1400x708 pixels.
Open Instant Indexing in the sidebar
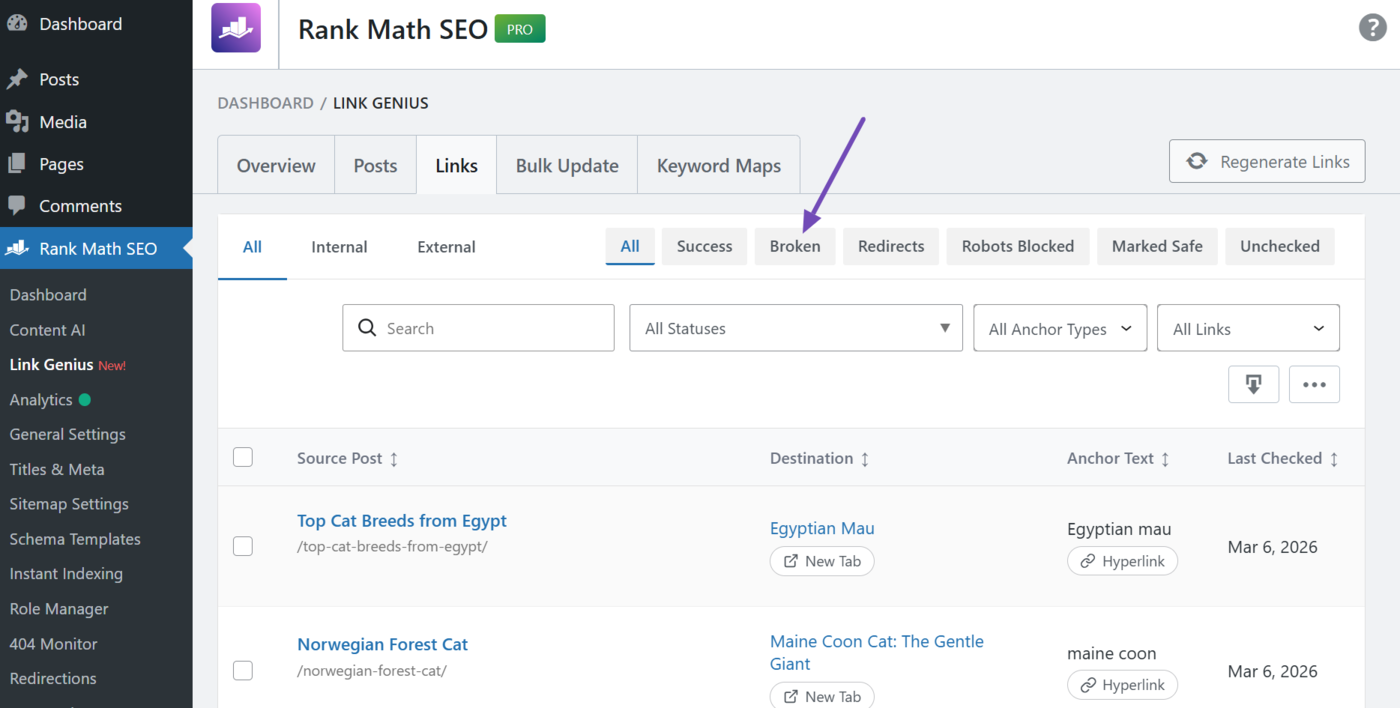(66, 574)
